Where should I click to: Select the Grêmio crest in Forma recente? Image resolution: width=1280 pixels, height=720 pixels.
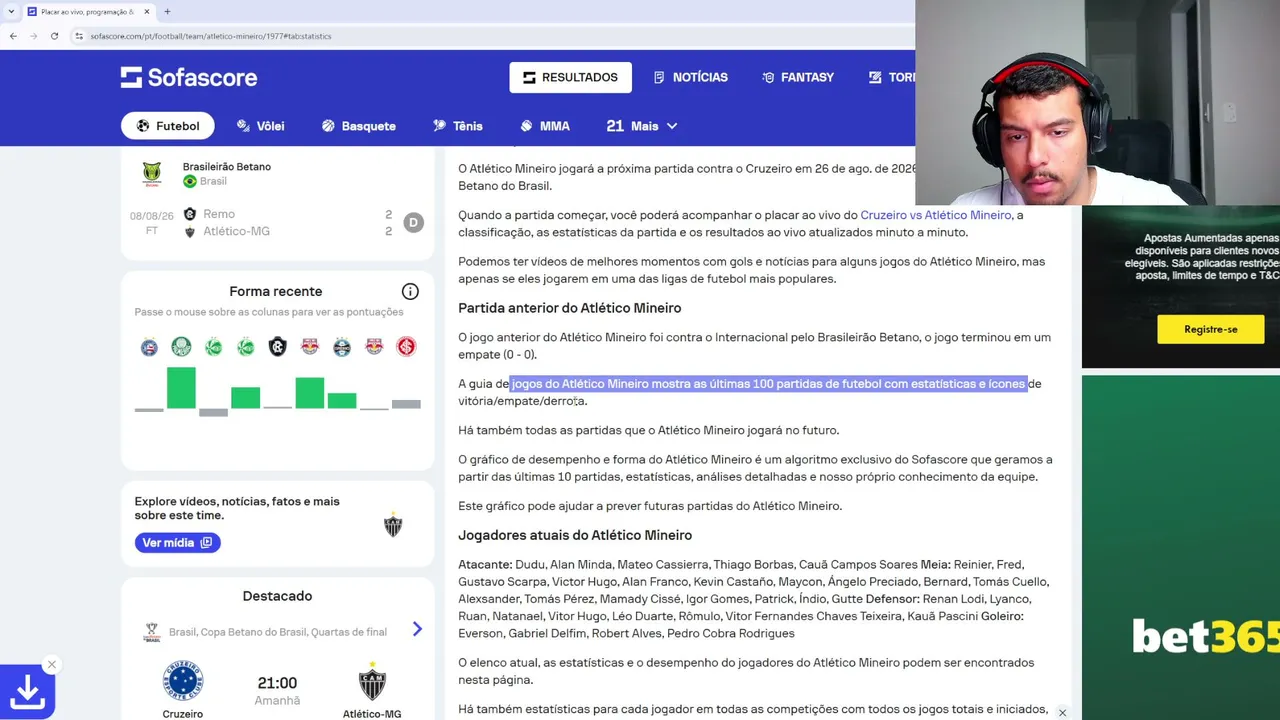point(342,347)
